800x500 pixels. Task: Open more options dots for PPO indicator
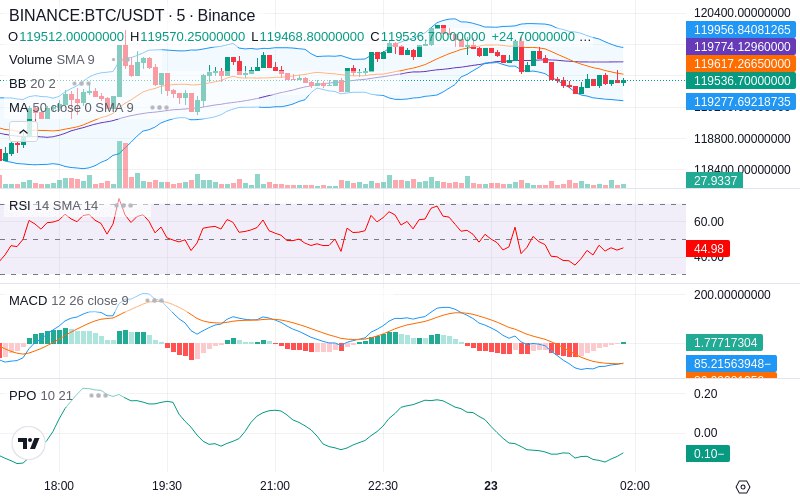98,395
